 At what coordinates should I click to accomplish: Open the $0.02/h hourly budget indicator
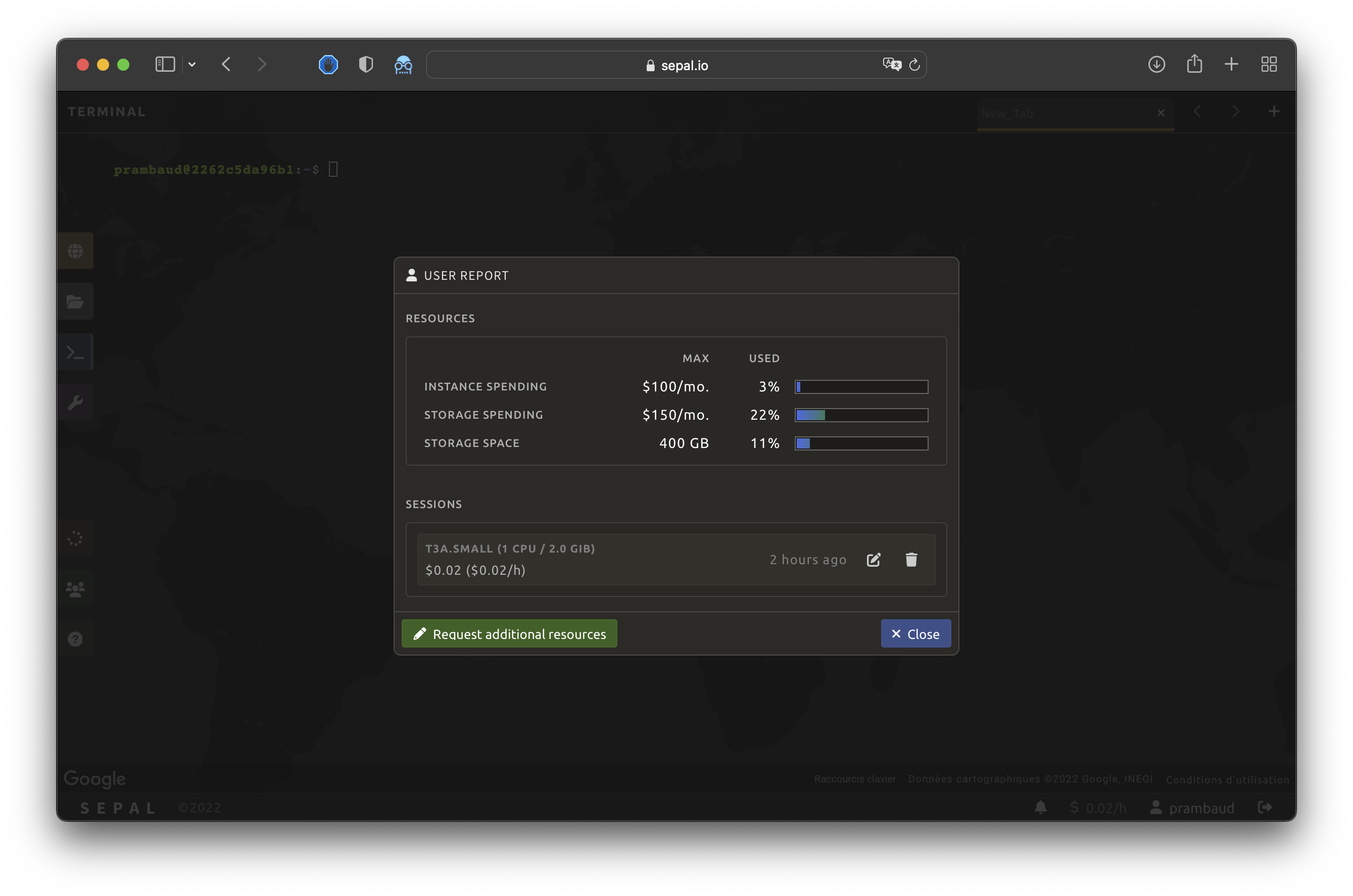click(1098, 808)
